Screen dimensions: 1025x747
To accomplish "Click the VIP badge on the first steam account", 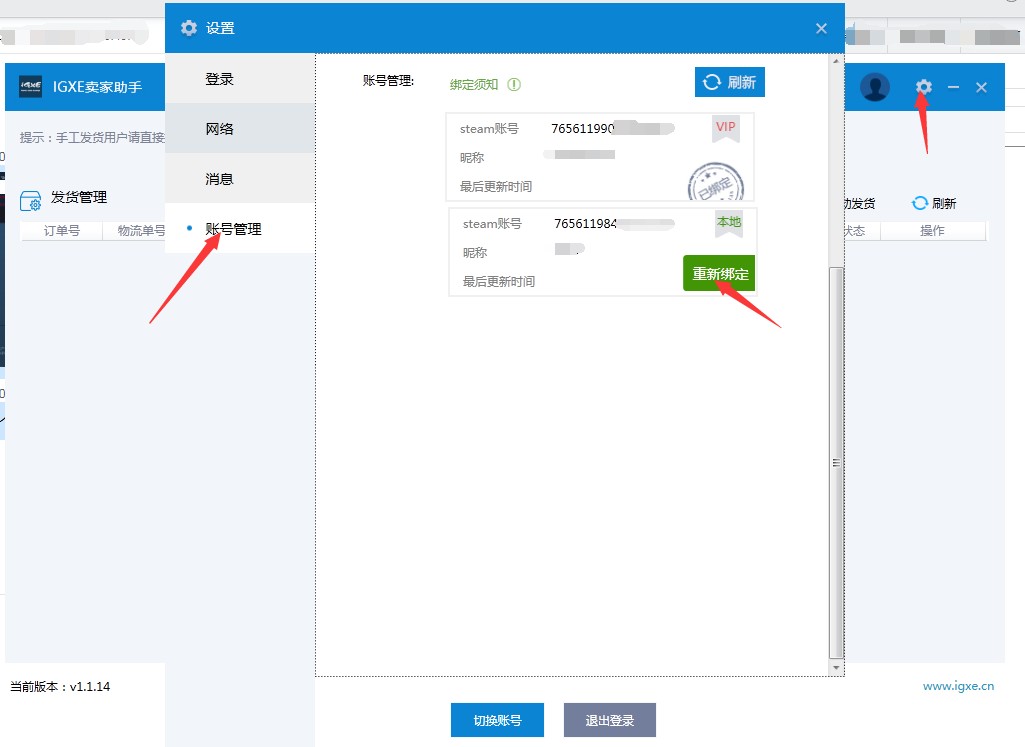I will tap(725, 128).
